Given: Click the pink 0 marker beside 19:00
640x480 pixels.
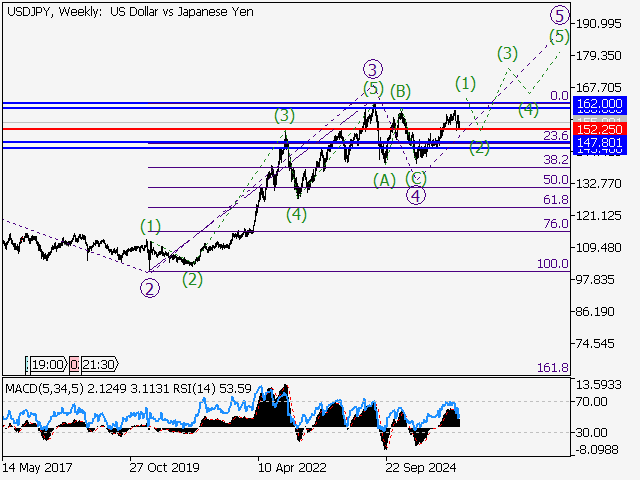Looking at the screenshot, I should point(74,365).
